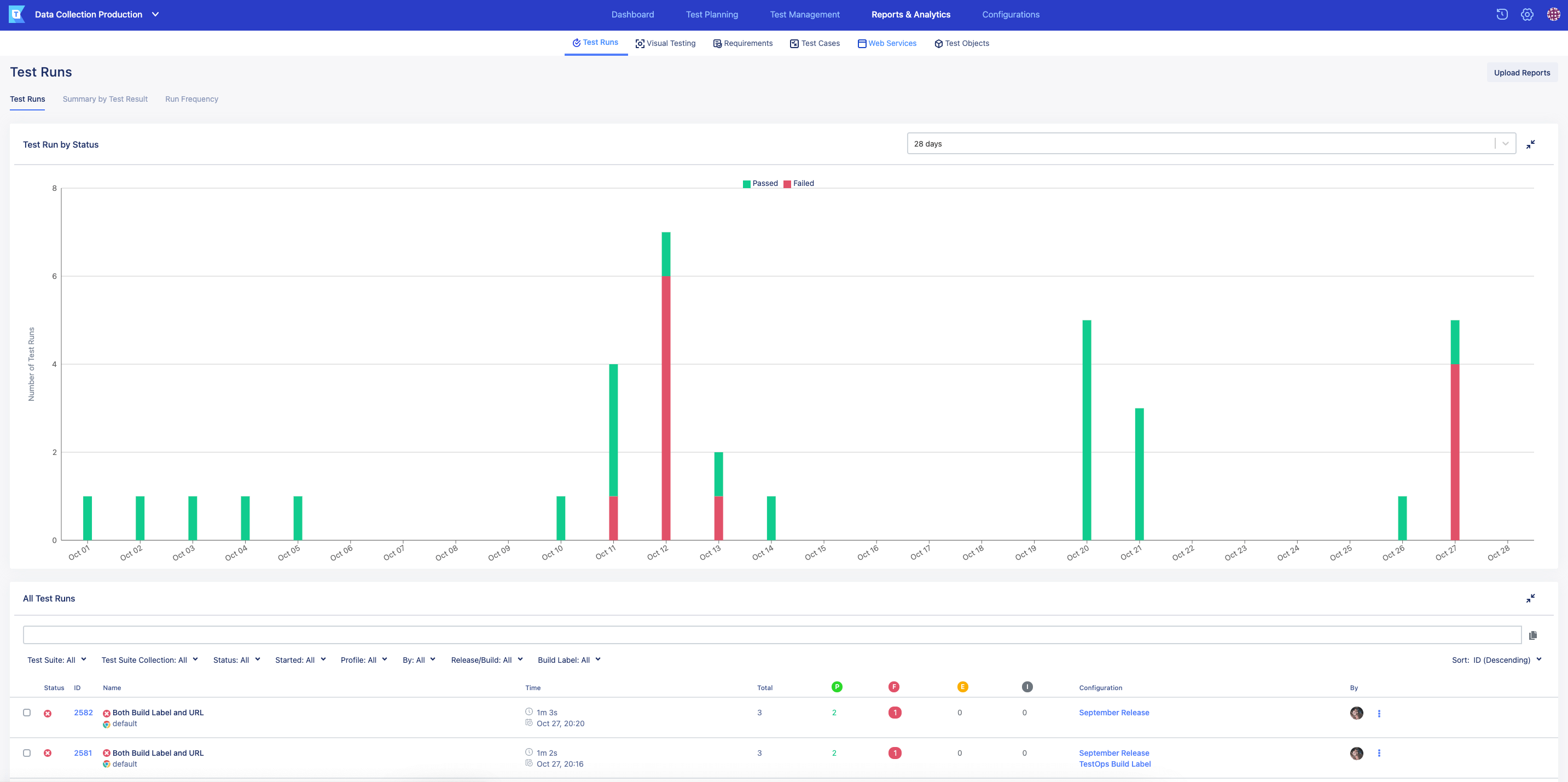Image resolution: width=1568 pixels, height=782 pixels.
Task: Switch to Summary by Test Result tab
Action: (105, 99)
